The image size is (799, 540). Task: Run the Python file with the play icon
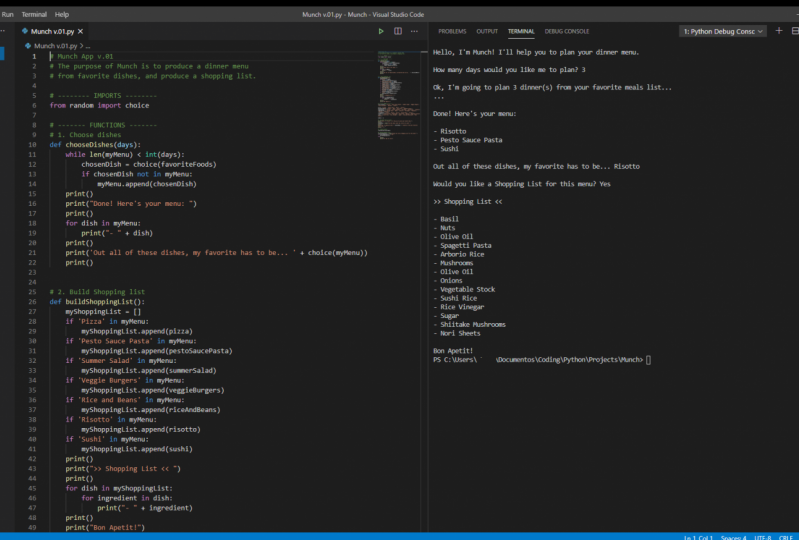tap(381, 31)
